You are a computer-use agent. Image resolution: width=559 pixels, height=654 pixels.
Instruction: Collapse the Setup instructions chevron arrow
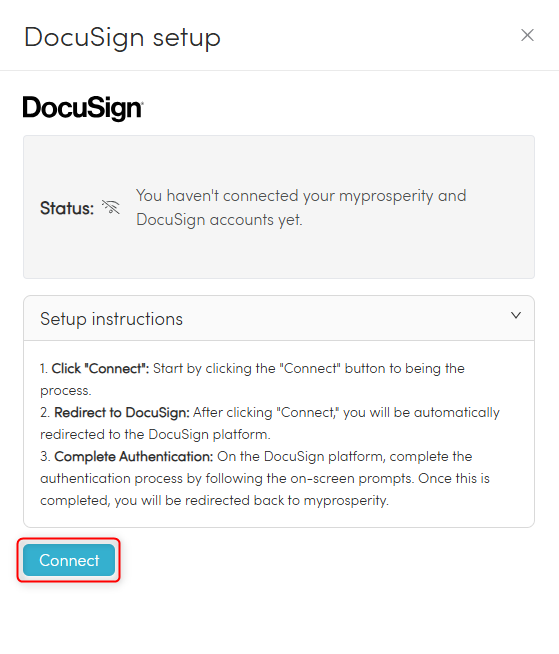point(516,315)
